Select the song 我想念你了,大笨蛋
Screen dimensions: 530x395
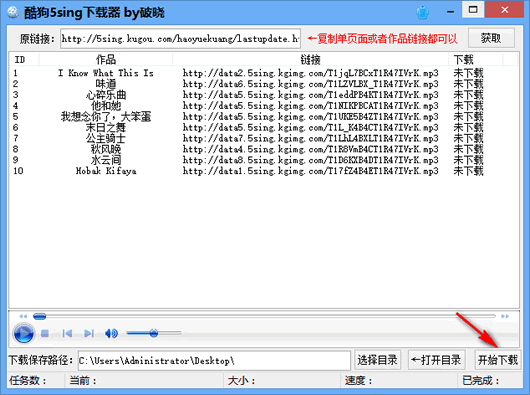(x=106, y=117)
